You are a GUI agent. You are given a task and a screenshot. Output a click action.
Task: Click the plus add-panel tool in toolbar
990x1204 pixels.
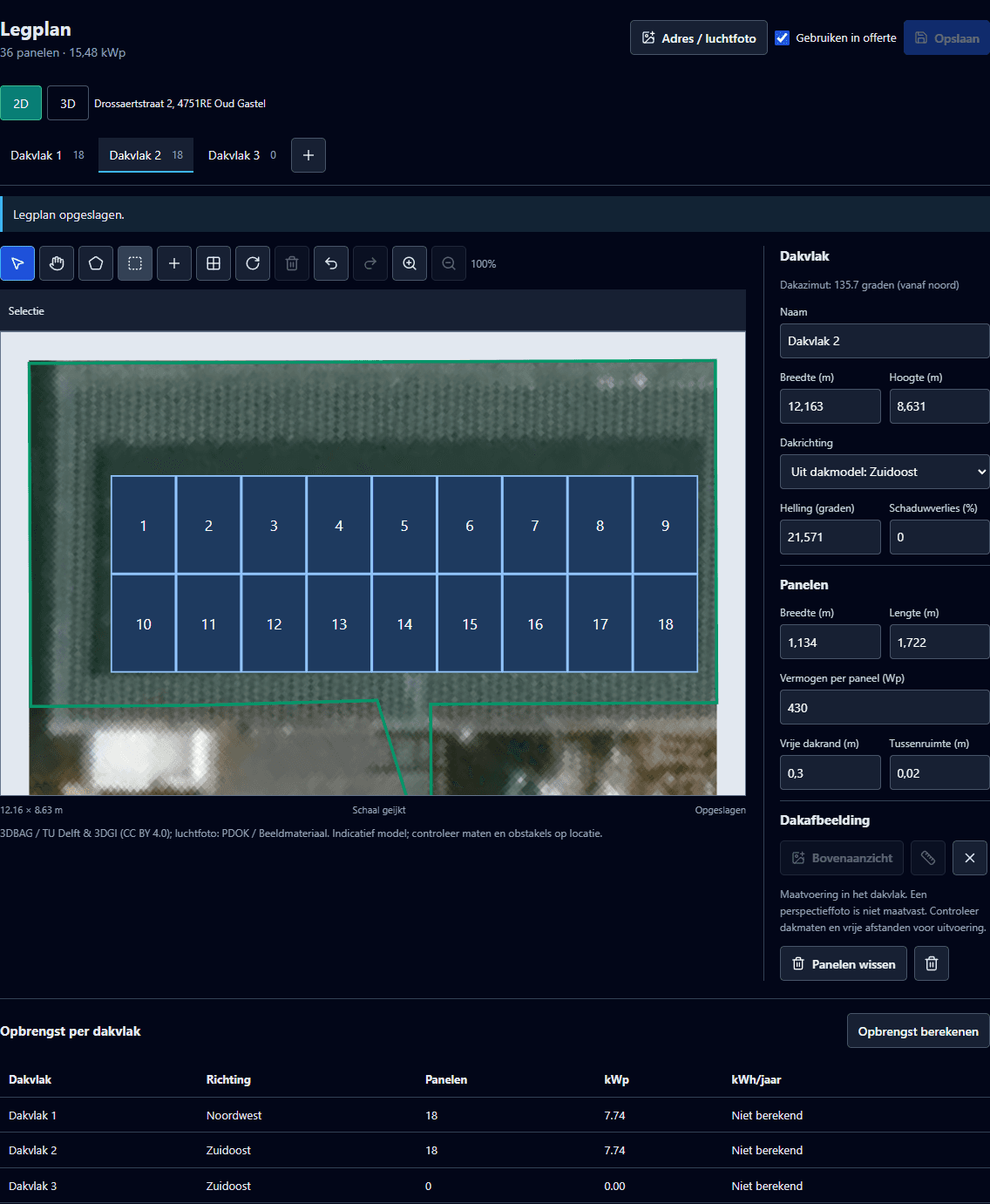pos(174,263)
